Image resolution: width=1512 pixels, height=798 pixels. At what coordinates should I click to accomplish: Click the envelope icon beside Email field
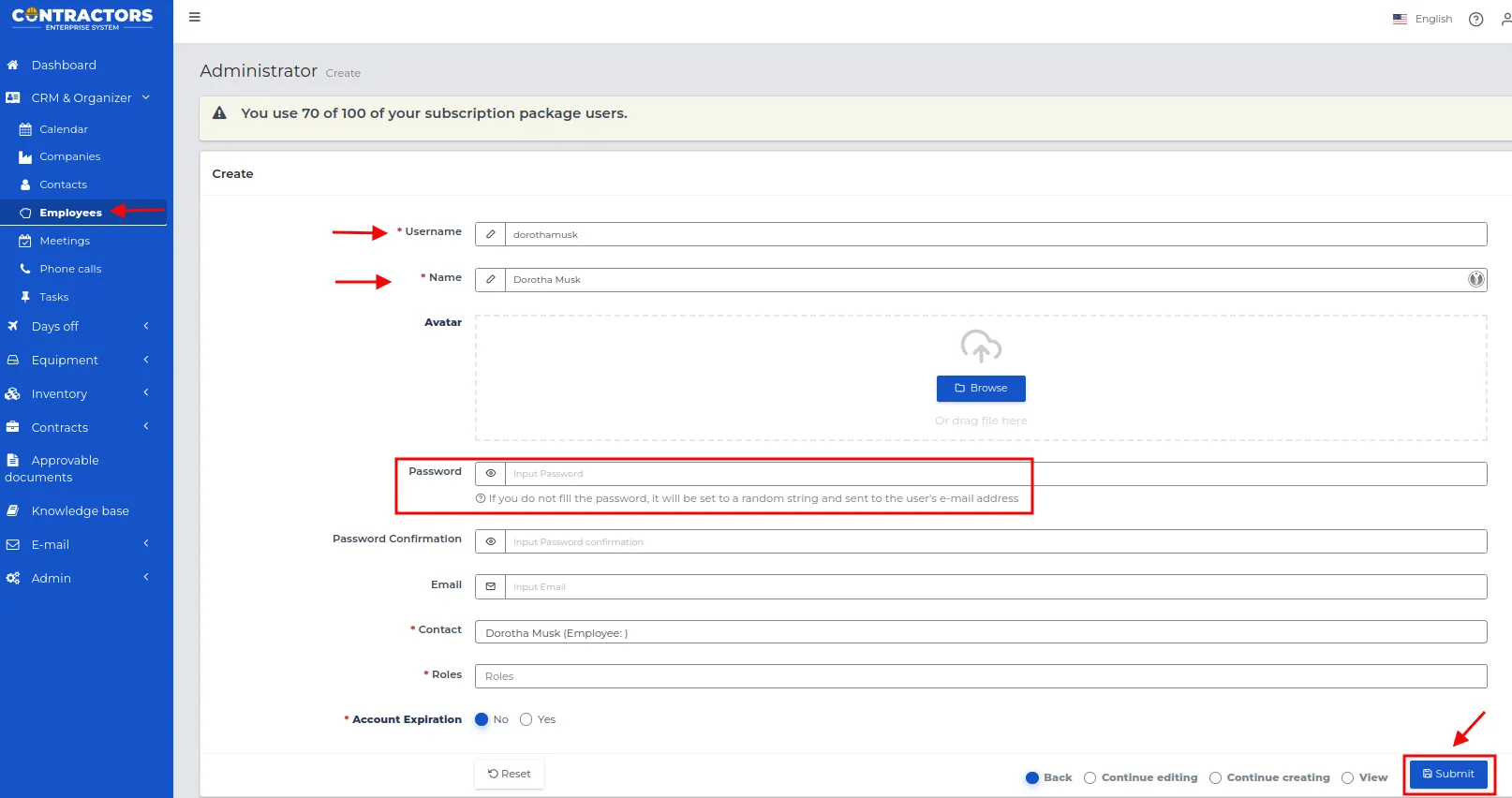pos(491,586)
